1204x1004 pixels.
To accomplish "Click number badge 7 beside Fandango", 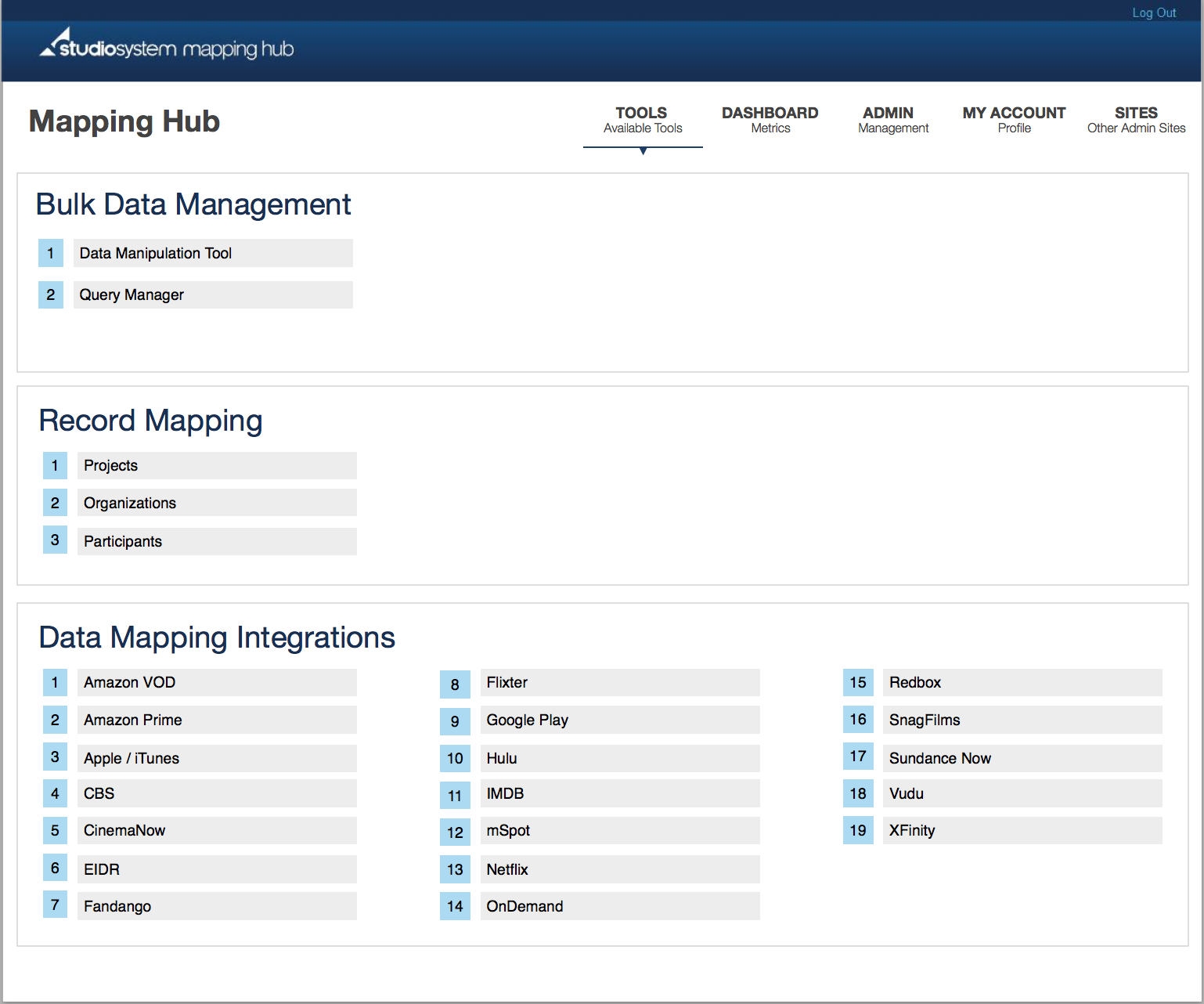I will (55, 905).
